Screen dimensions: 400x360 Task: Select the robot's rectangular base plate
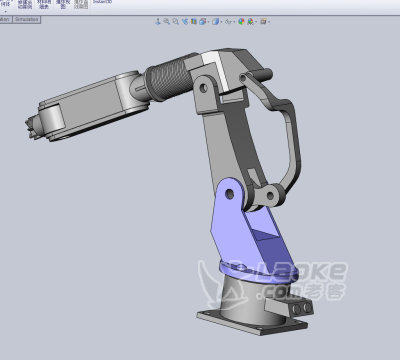[x=253, y=323]
